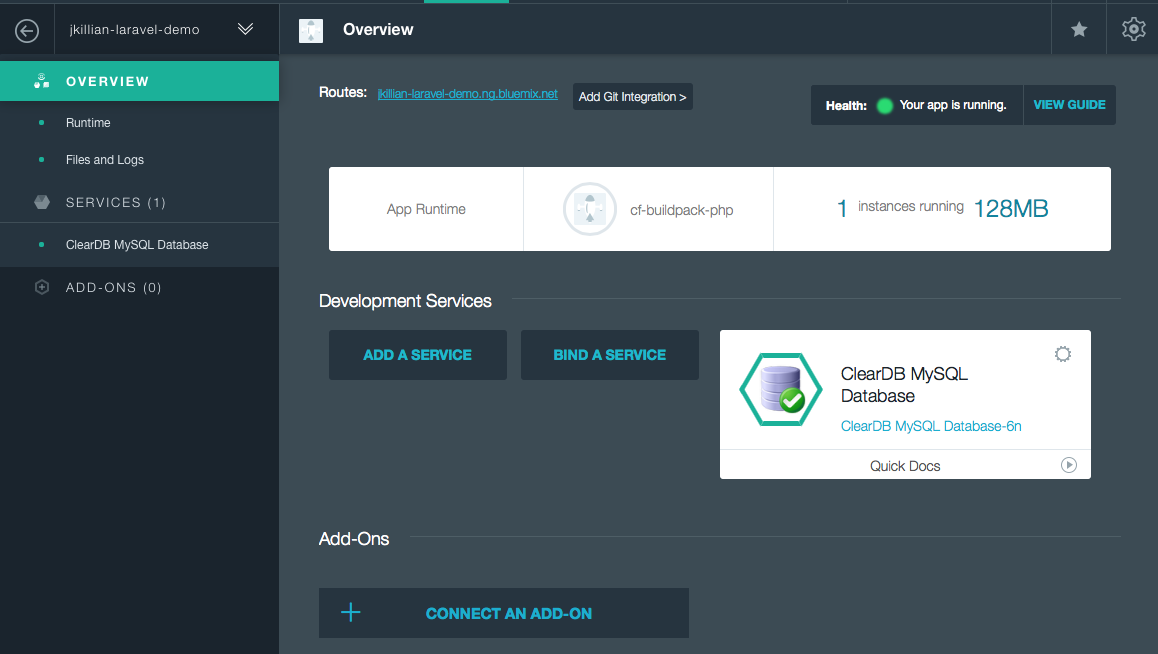This screenshot has width=1158, height=654.
Task: Click the Add a Service button
Action: (417, 355)
